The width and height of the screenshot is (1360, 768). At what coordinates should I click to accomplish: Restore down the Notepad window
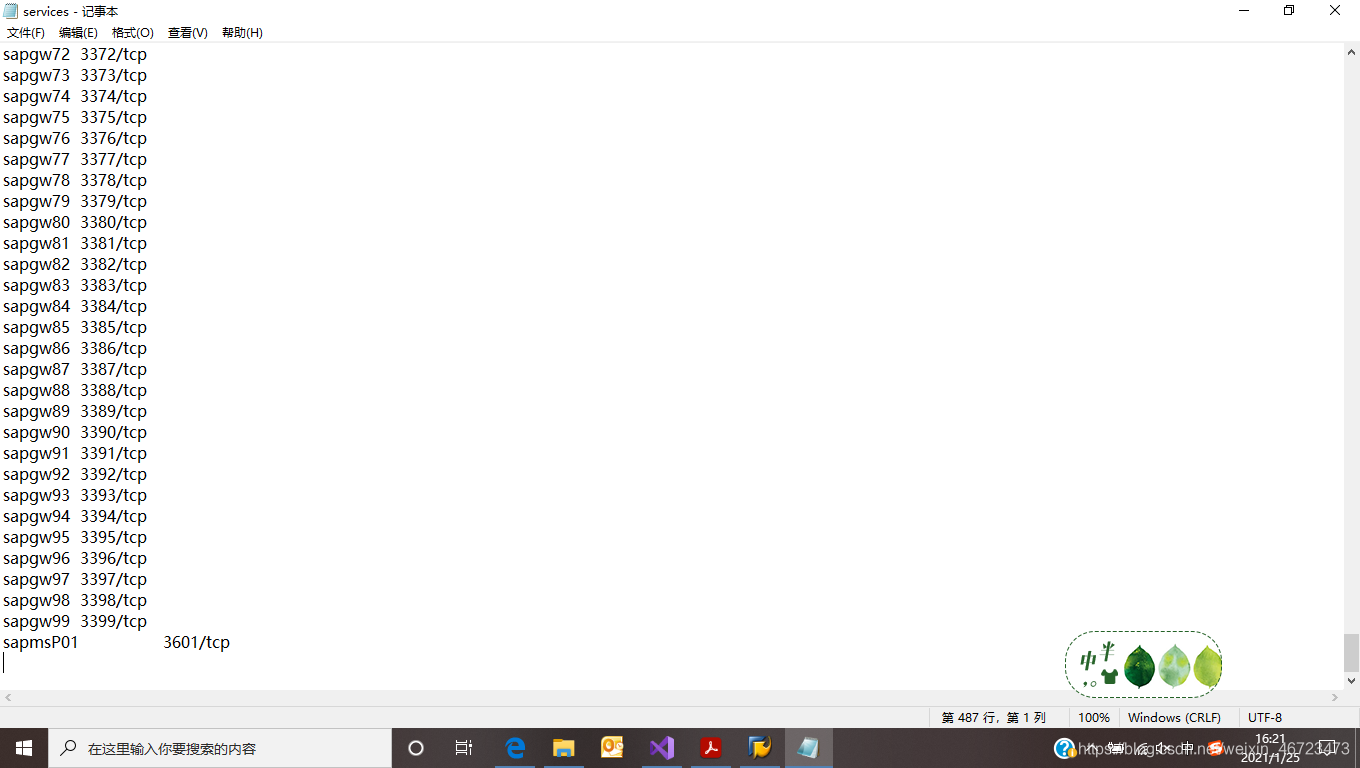pyautogui.click(x=1289, y=11)
